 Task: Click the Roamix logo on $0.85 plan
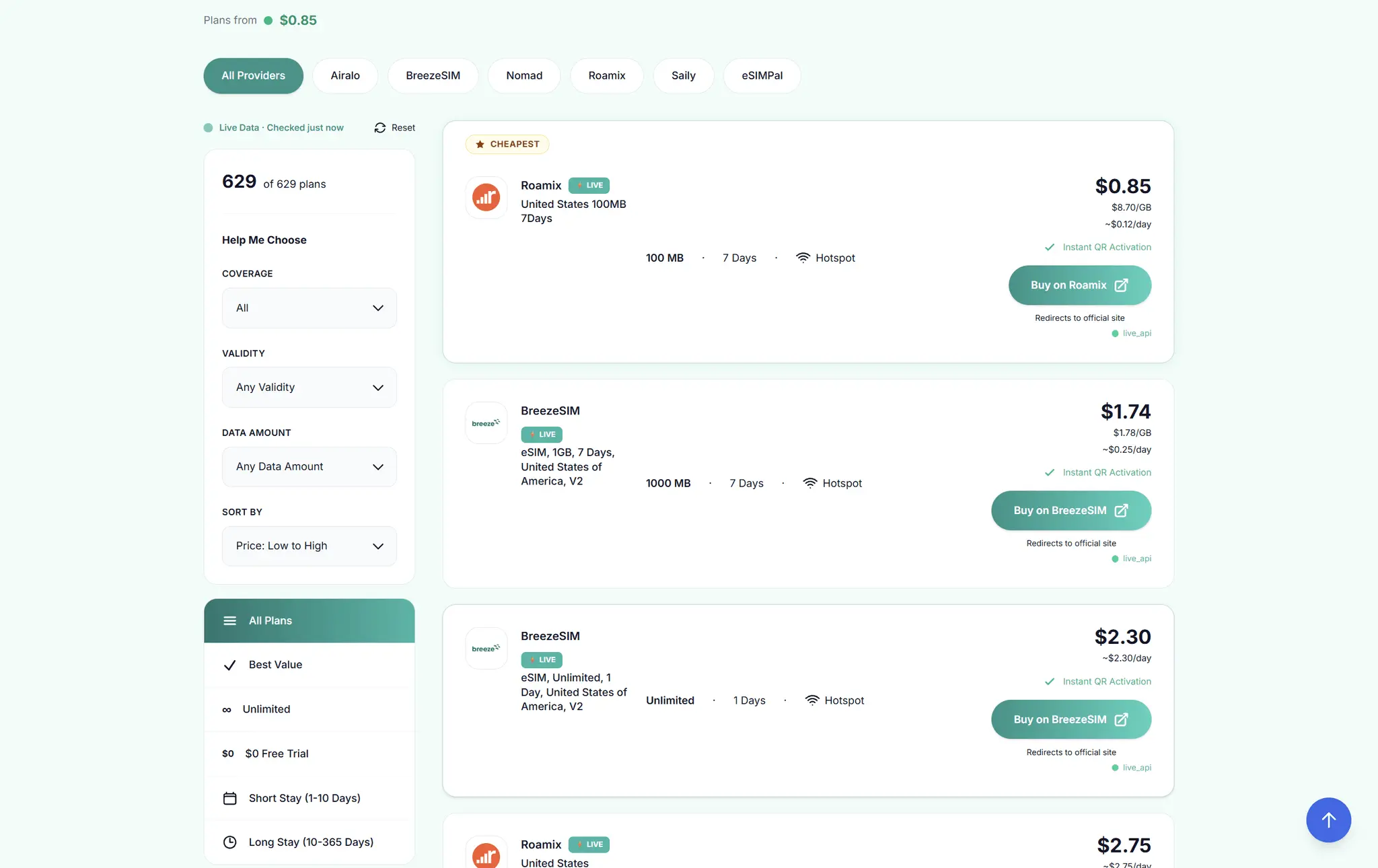pos(486,198)
